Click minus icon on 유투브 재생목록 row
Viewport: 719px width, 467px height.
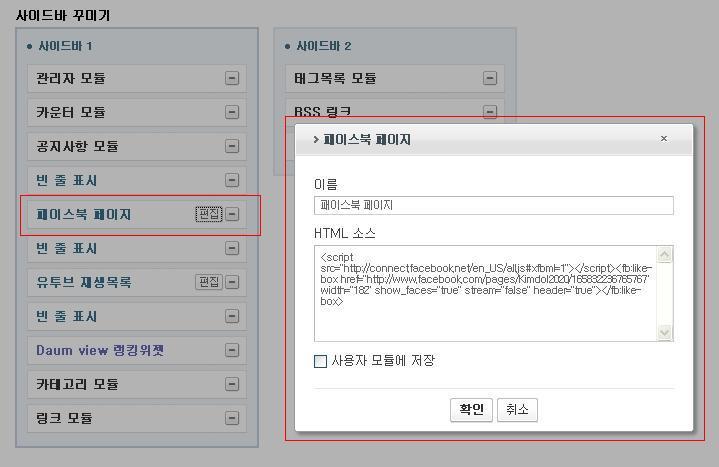tap(232, 282)
